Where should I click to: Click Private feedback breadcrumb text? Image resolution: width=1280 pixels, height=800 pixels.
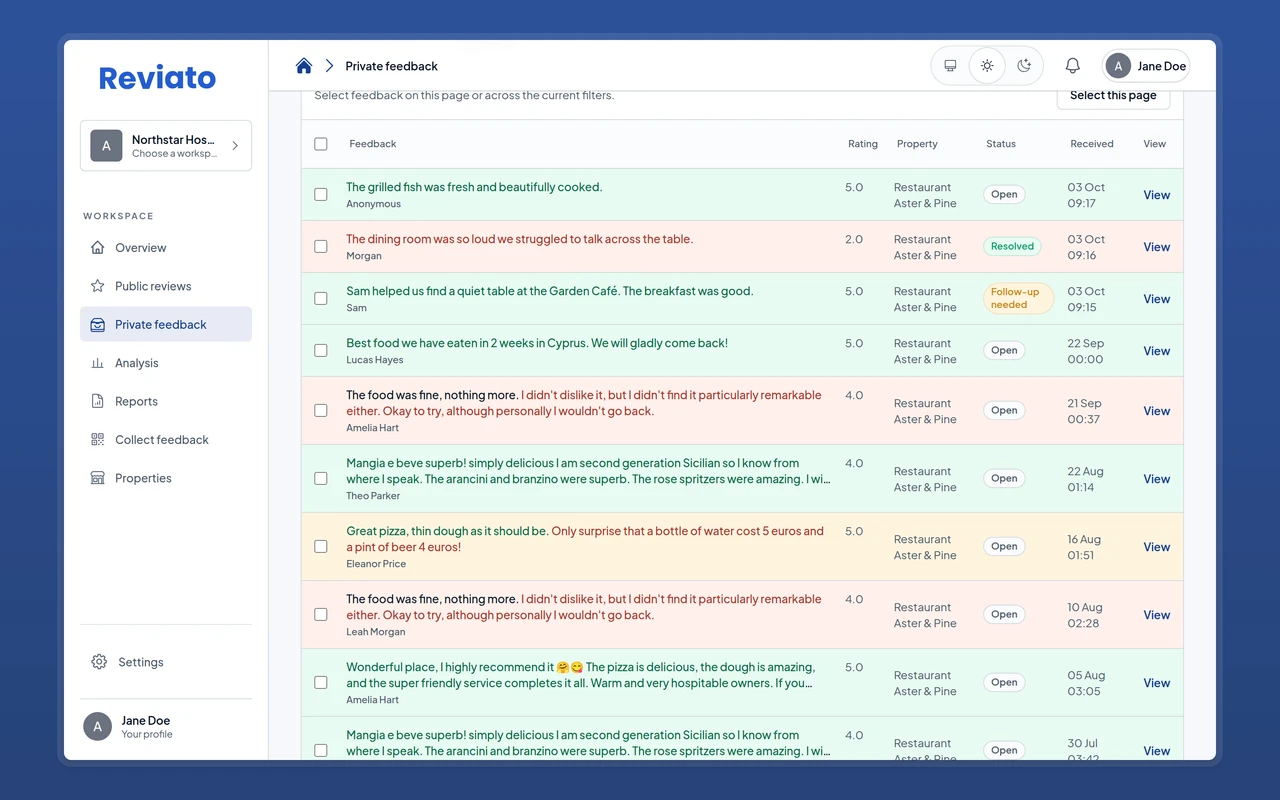(392, 66)
